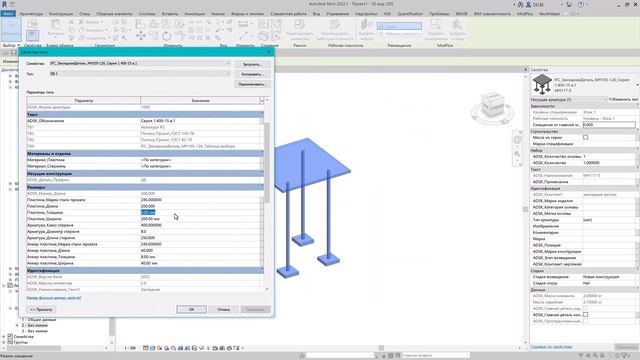Click the 'Копировать' button
The height and width of the screenshot is (360, 640).
[x=252, y=74]
